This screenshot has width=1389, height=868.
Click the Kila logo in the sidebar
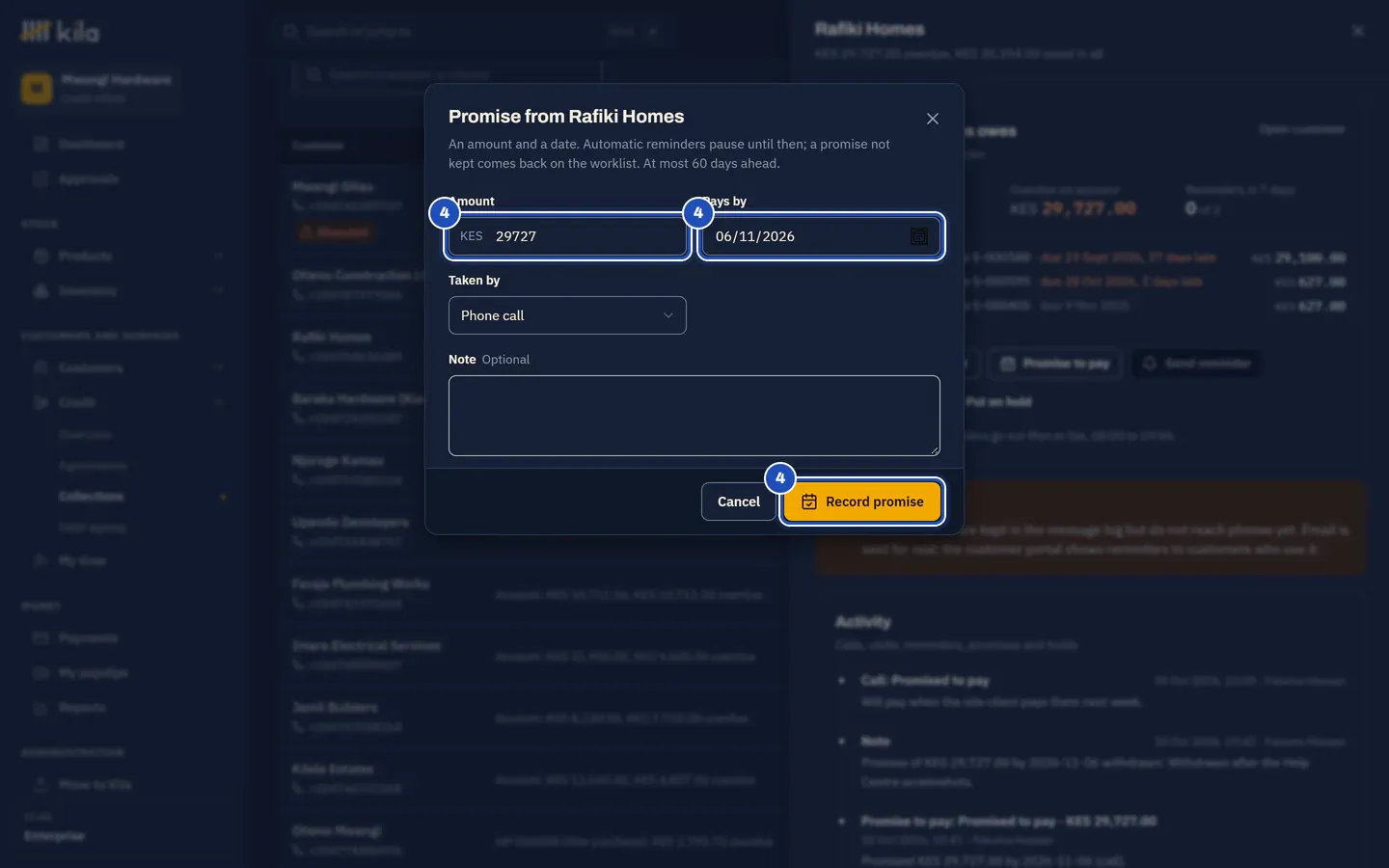tap(60, 32)
